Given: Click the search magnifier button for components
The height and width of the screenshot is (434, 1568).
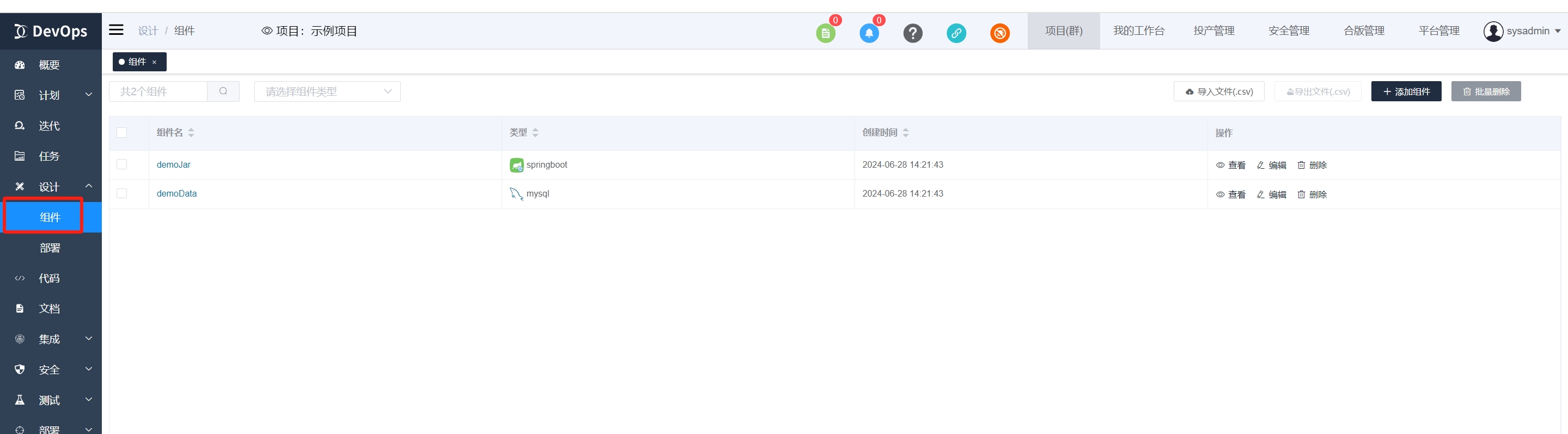Looking at the screenshot, I should point(223,91).
